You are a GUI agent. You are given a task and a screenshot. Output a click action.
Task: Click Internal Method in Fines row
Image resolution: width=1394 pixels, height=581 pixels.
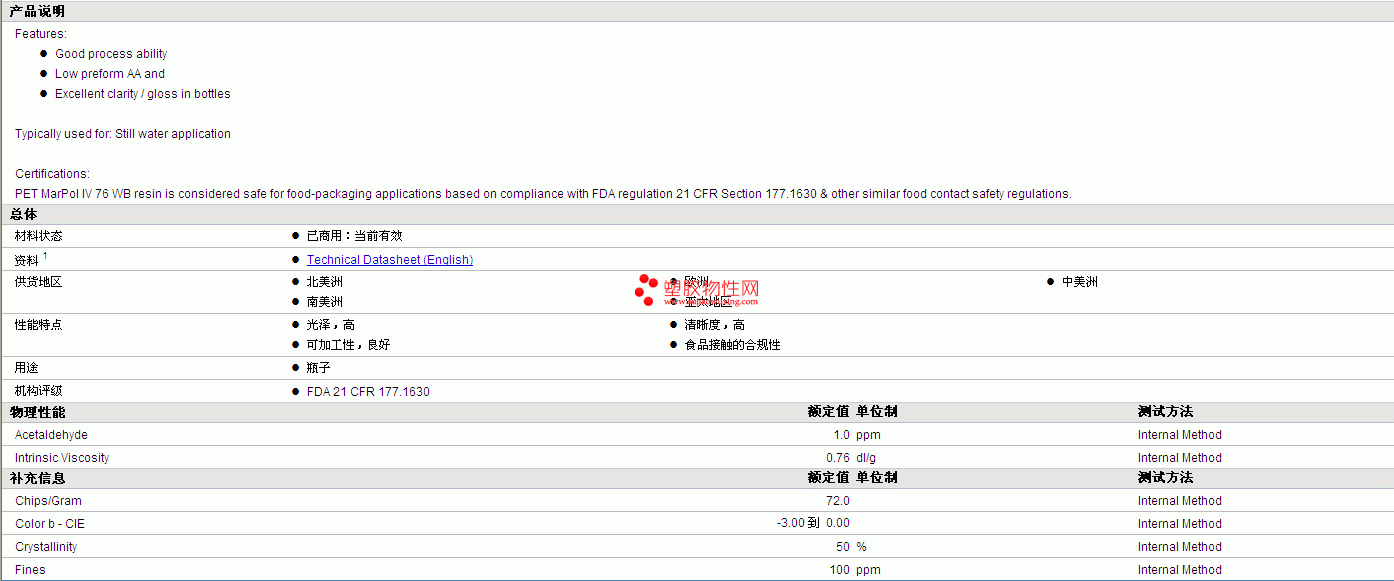click(1180, 570)
